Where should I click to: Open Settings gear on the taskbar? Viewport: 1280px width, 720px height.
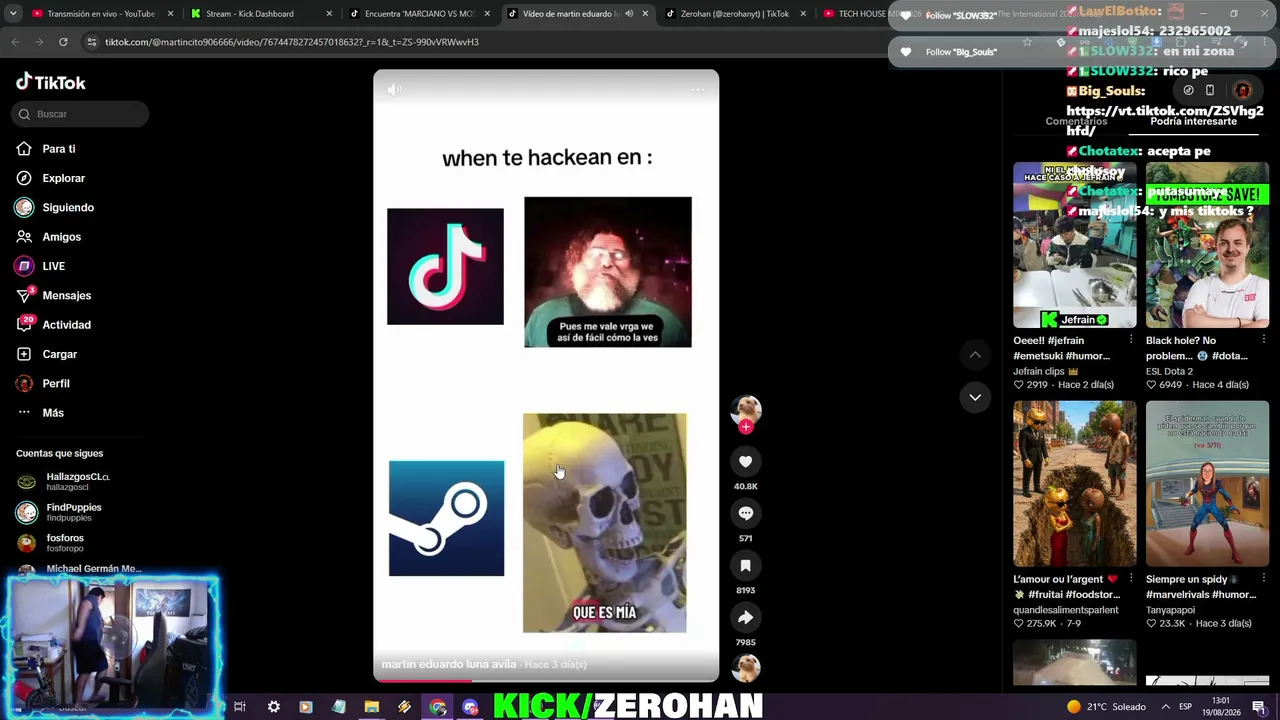[x=273, y=707]
